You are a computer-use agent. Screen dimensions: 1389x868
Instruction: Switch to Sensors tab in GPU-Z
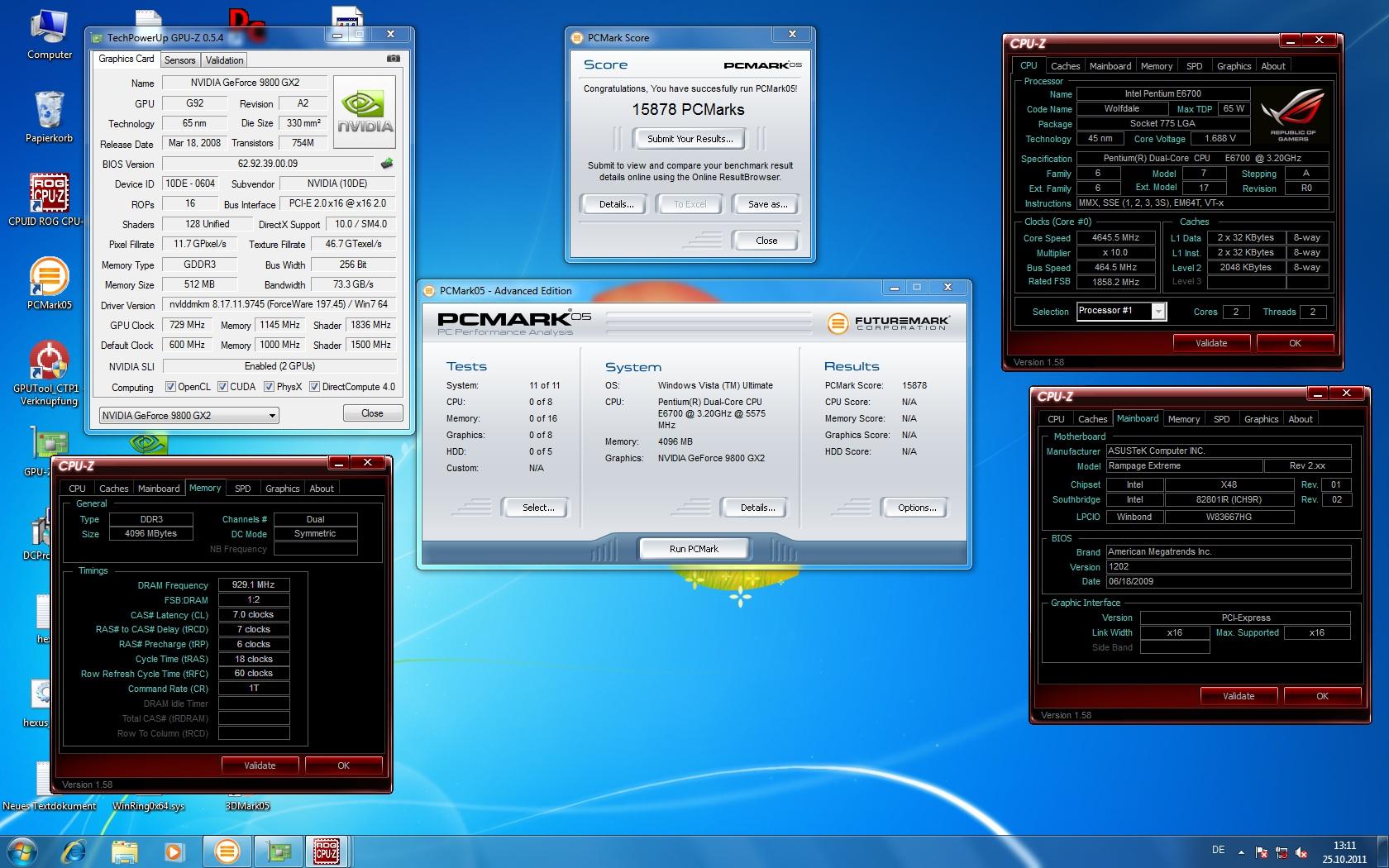(x=179, y=60)
